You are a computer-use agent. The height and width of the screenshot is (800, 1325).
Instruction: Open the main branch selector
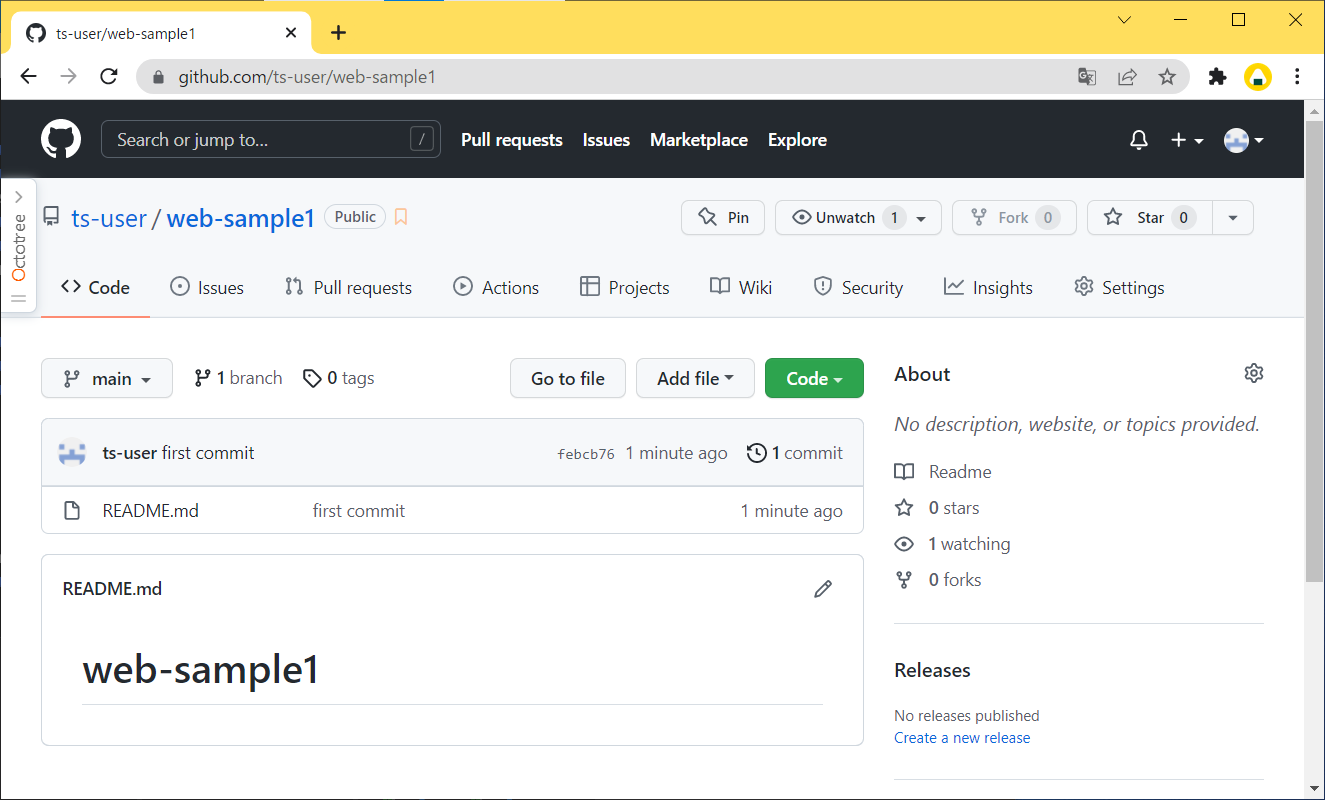tap(107, 378)
